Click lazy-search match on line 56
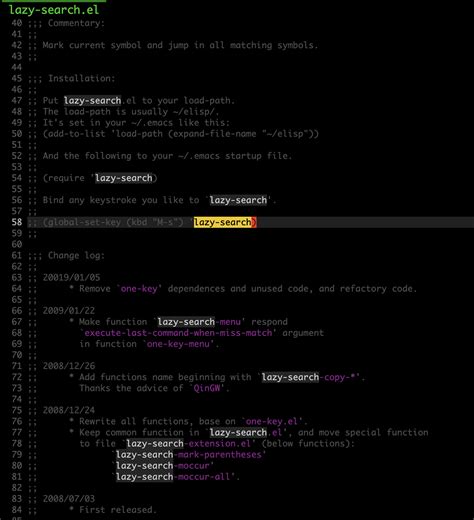This screenshot has height=520, width=474. tap(238, 200)
